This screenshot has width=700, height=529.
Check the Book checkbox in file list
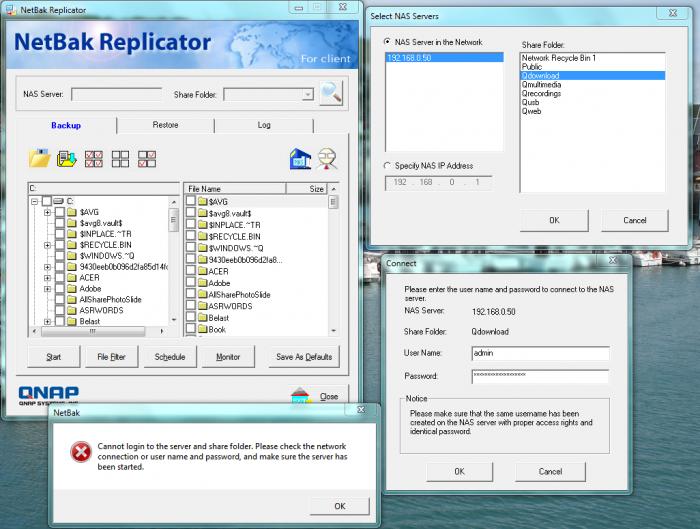[x=191, y=329]
